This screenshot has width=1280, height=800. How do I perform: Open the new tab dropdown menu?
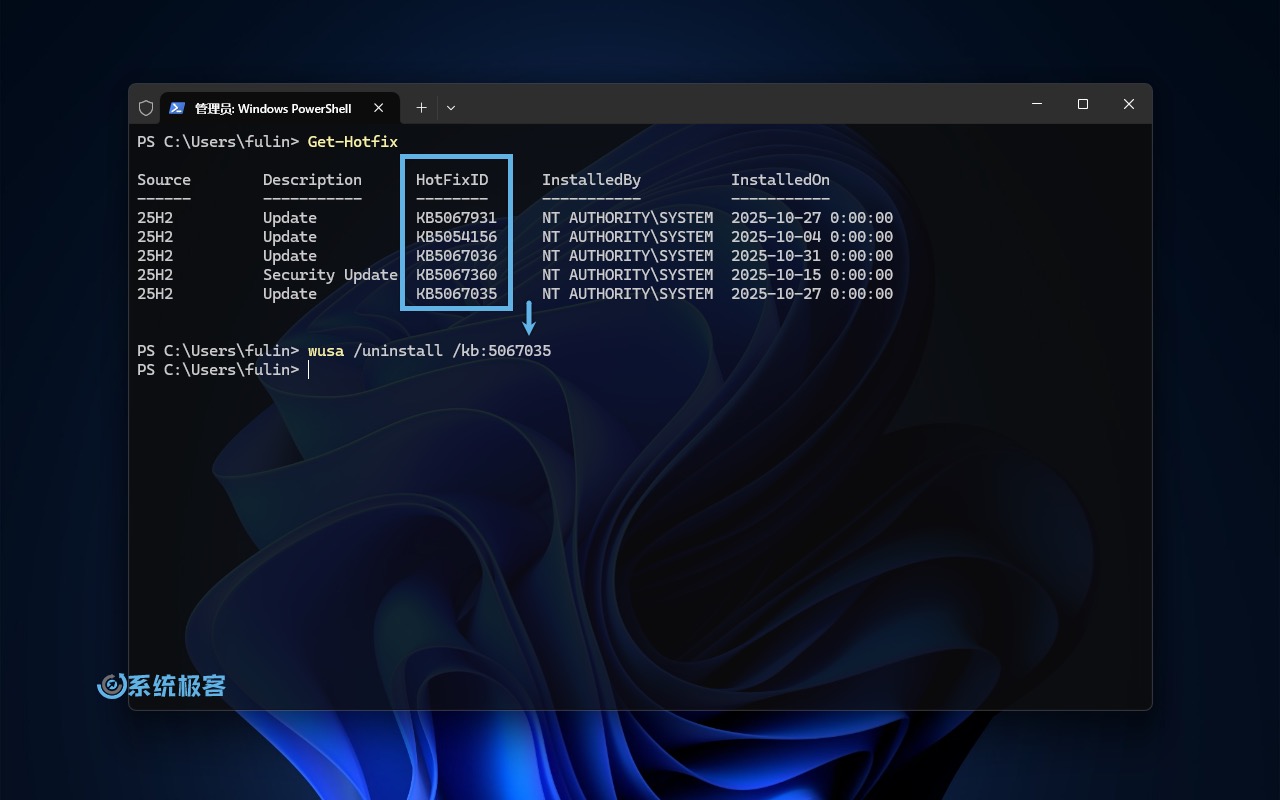pyautogui.click(x=450, y=107)
